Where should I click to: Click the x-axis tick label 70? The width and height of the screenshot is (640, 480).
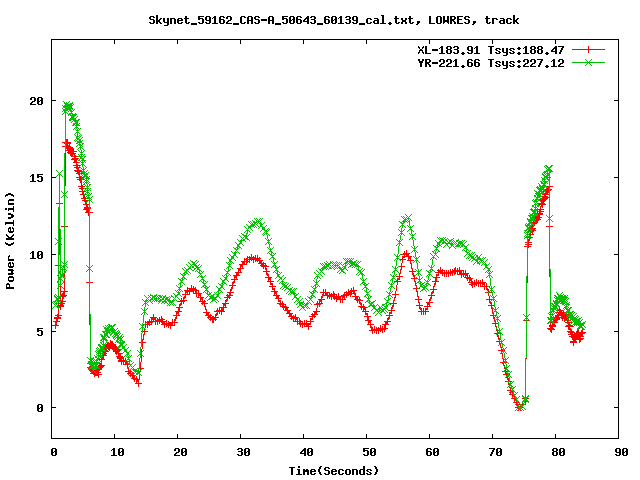coord(495,452)
